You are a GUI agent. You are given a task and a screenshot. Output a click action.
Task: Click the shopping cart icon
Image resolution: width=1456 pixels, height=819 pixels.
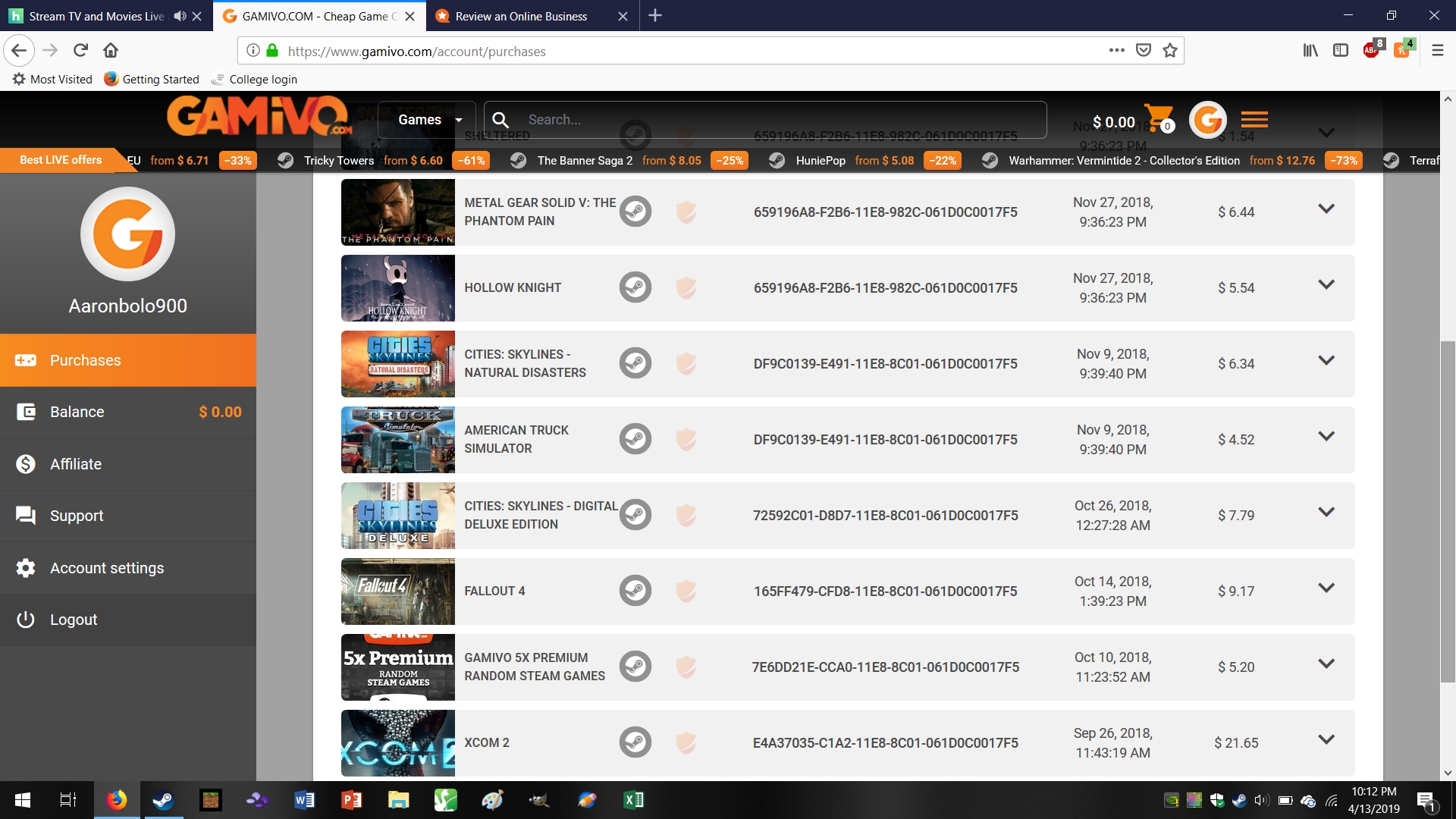click(x=1158, y=118)
